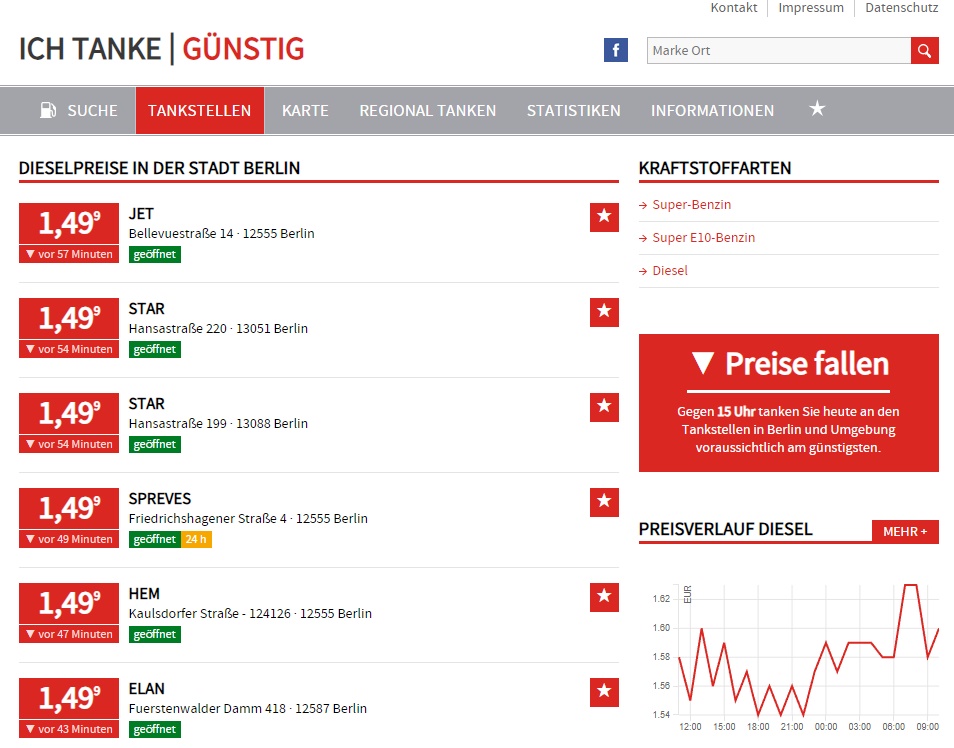Click the geöffnet badge for ELAN

155,729
